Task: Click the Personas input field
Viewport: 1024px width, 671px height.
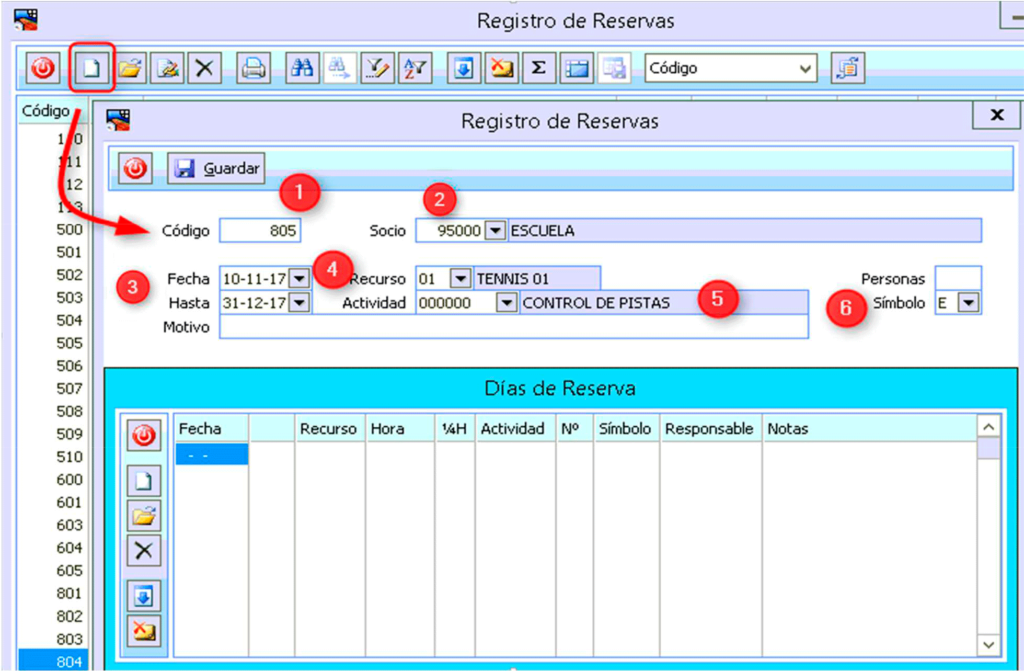Action: (958, 278)
